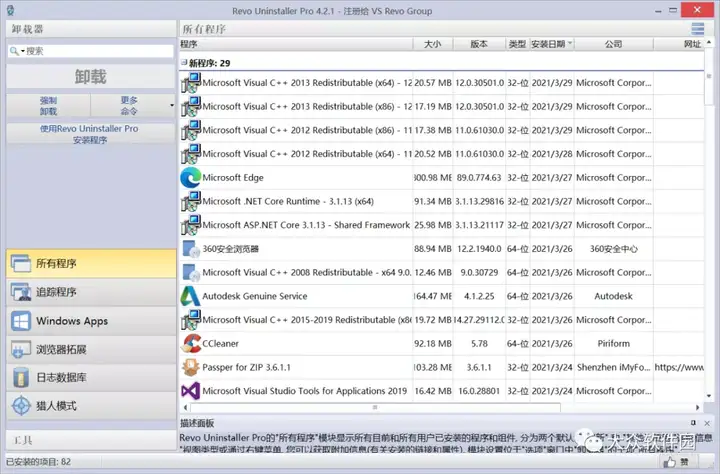Click the vertical scrollbar up arrow
Image resolution: width=720 pixels, height=474 pixels.
pos(709,43)
